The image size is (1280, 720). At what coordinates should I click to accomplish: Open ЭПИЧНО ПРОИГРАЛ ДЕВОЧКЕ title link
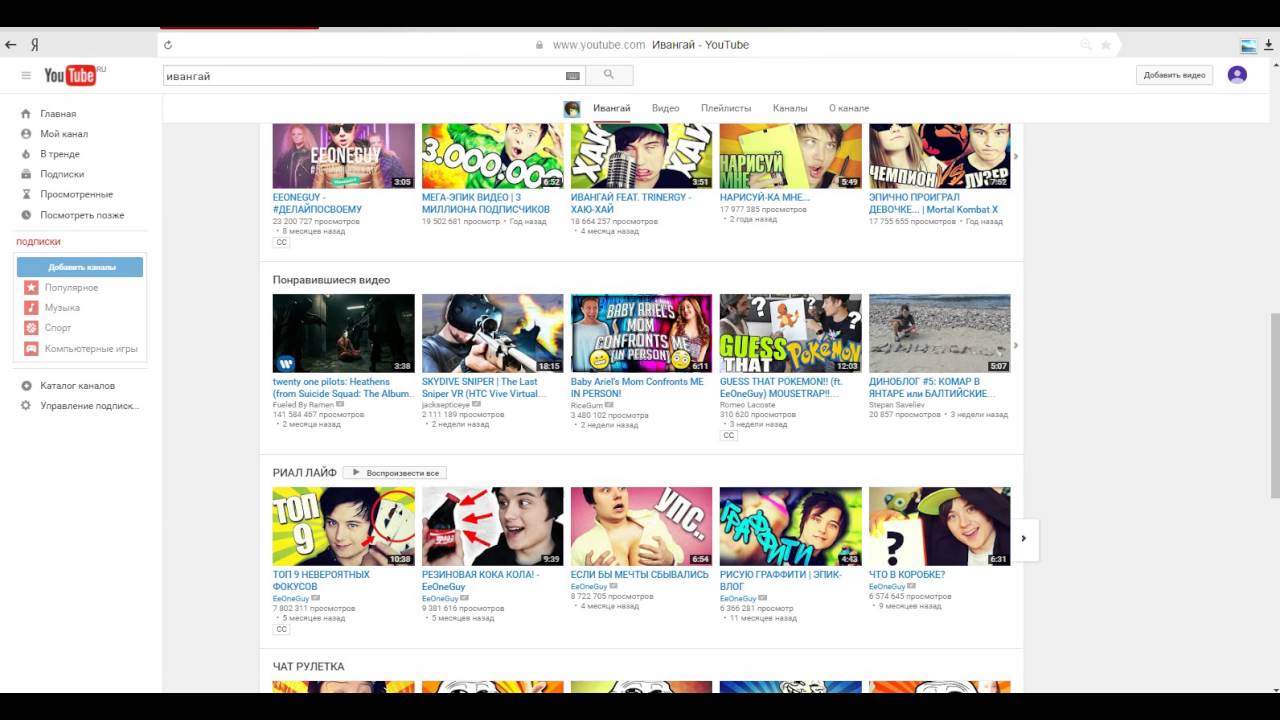(x=933, y=204)
